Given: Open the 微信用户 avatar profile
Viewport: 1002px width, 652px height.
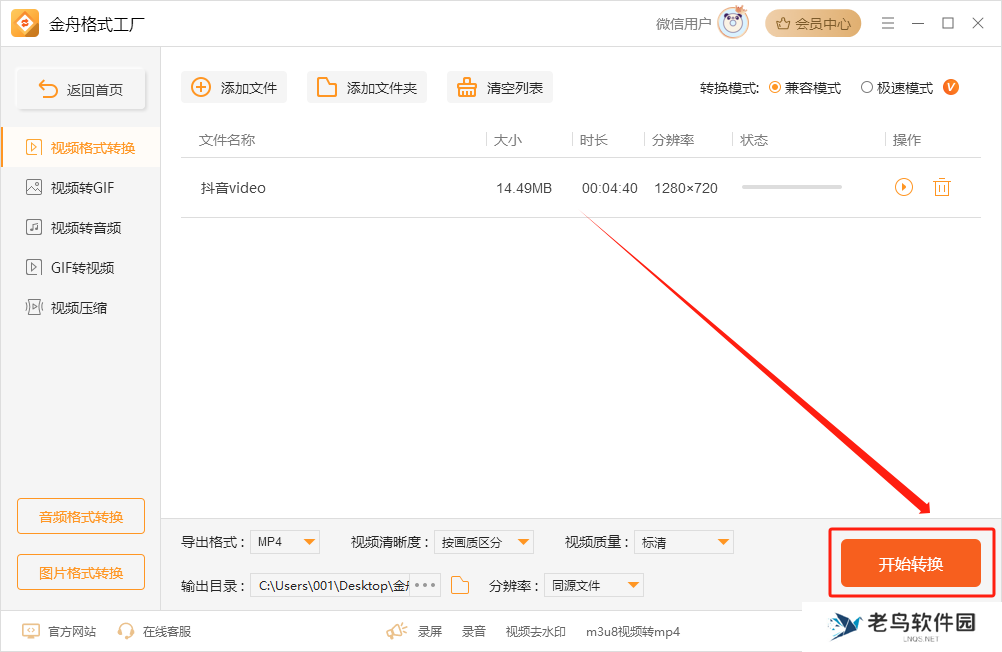Looking at the screenshot, I should [x=732, y=22].
